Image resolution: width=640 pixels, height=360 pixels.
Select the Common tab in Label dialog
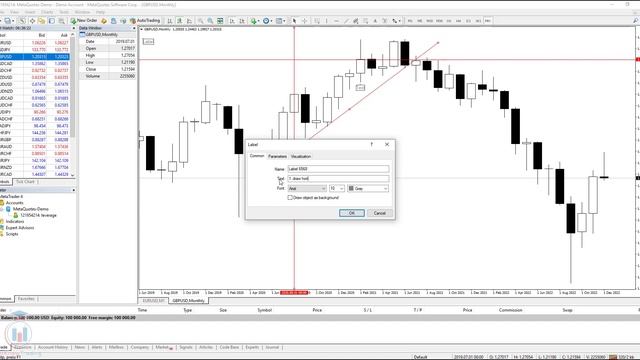257,156
